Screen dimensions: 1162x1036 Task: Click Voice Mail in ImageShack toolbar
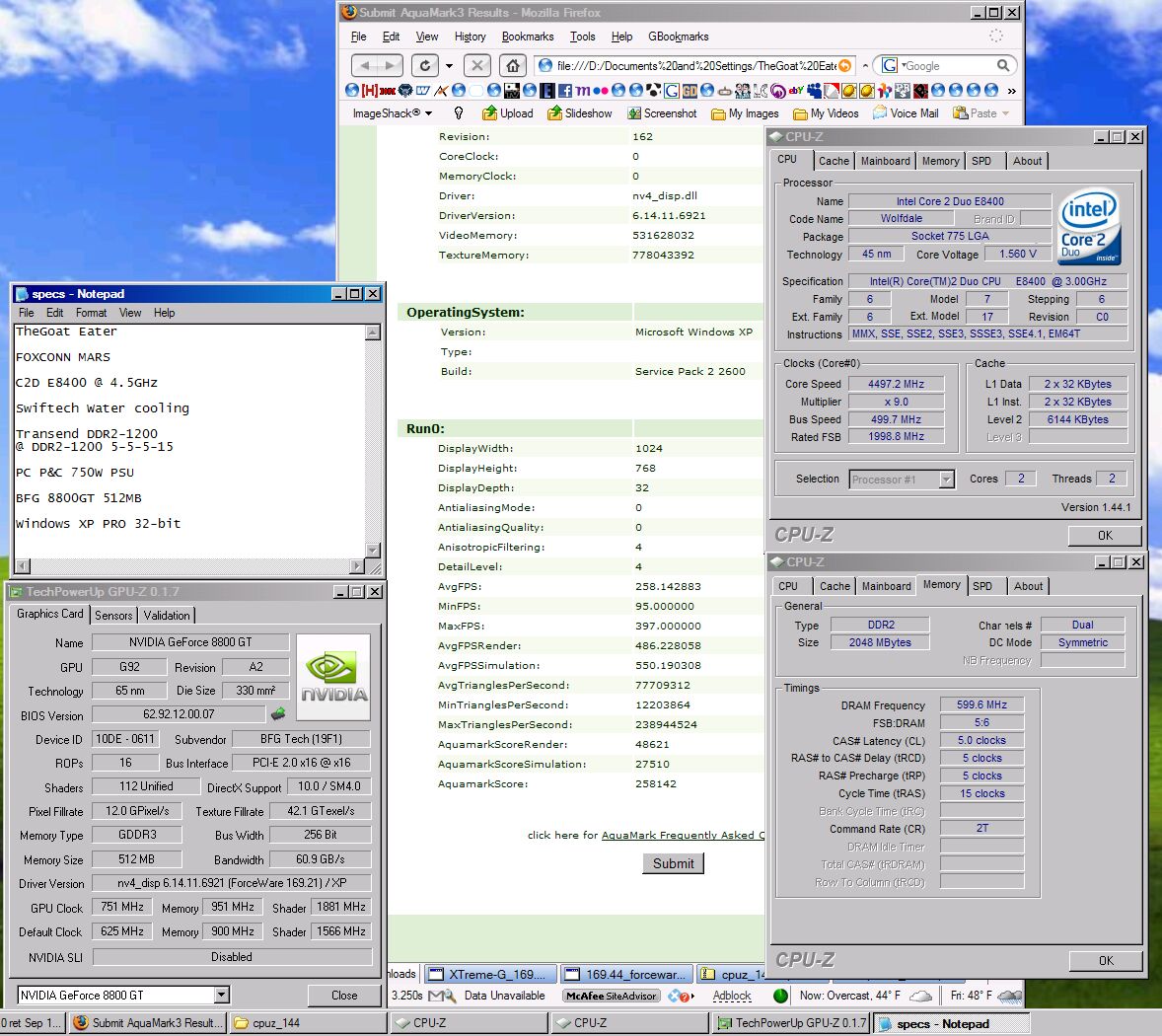[x=906, y=113]
